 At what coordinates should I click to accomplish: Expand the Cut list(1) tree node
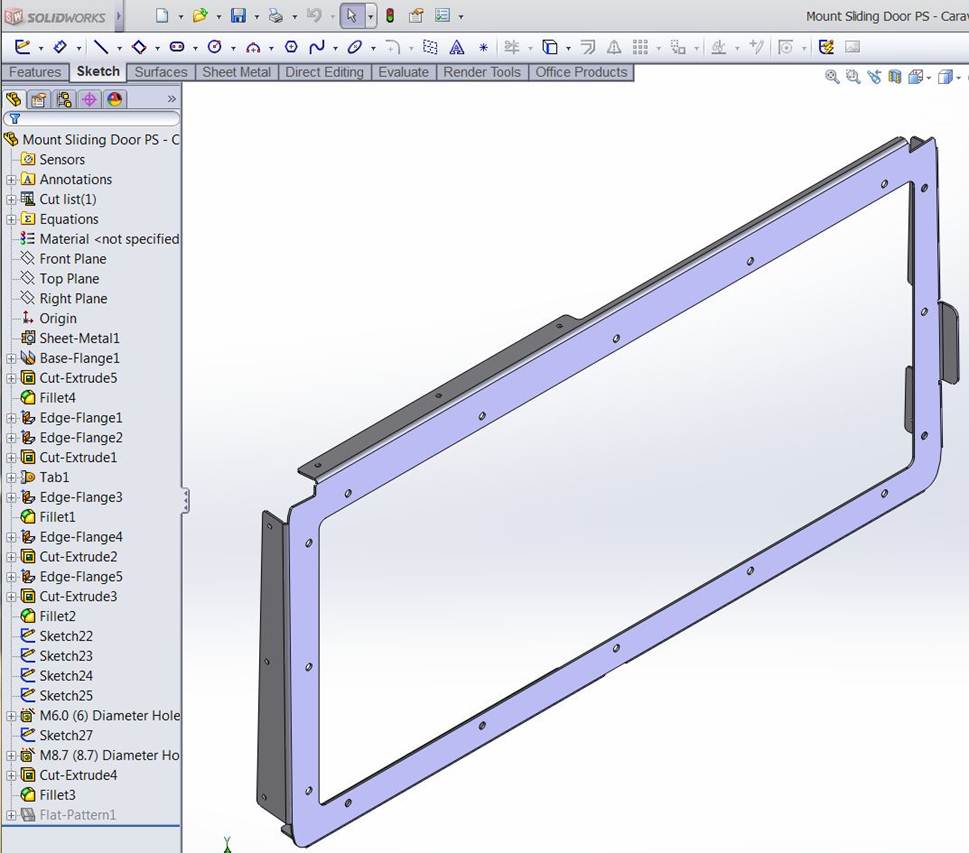click(x=11, y=199)
